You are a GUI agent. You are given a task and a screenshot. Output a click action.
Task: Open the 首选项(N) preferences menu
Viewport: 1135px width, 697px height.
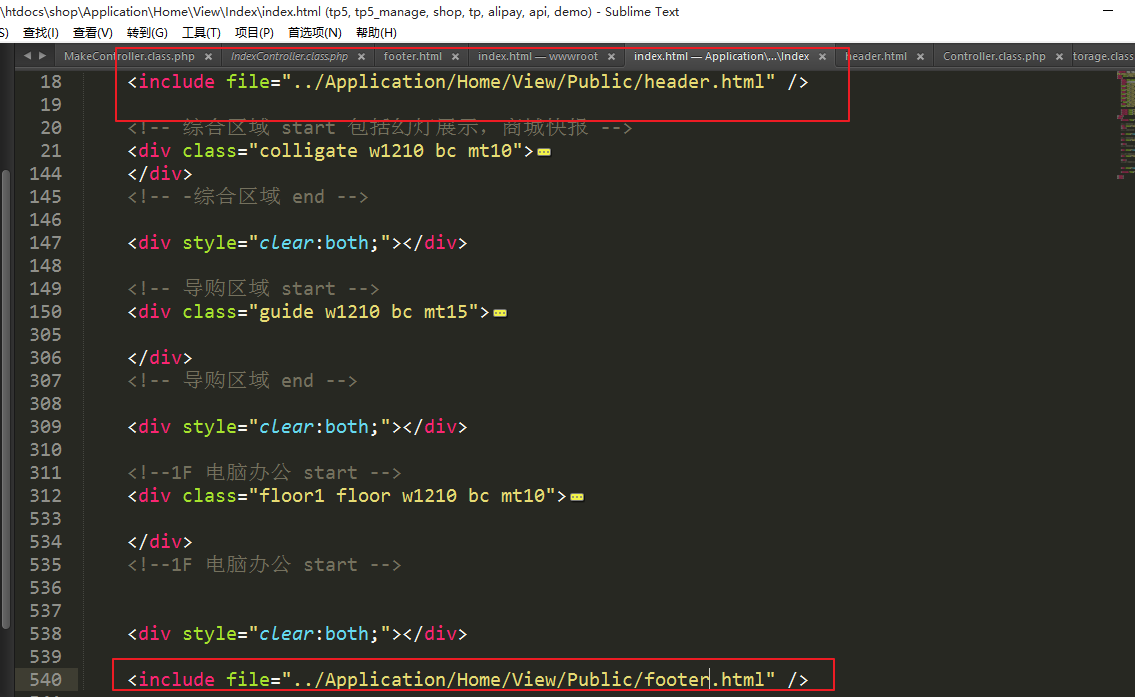pyautogui.click(x=314, y=33)
